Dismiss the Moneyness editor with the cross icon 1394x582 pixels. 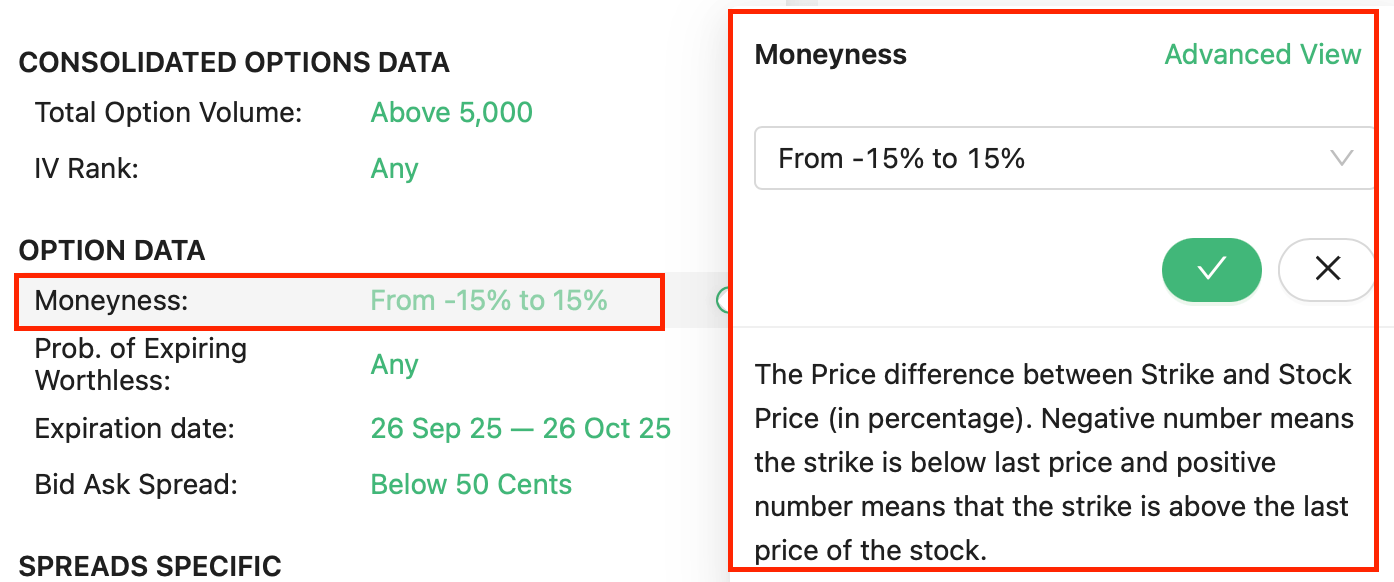(x=1327, y=269)
